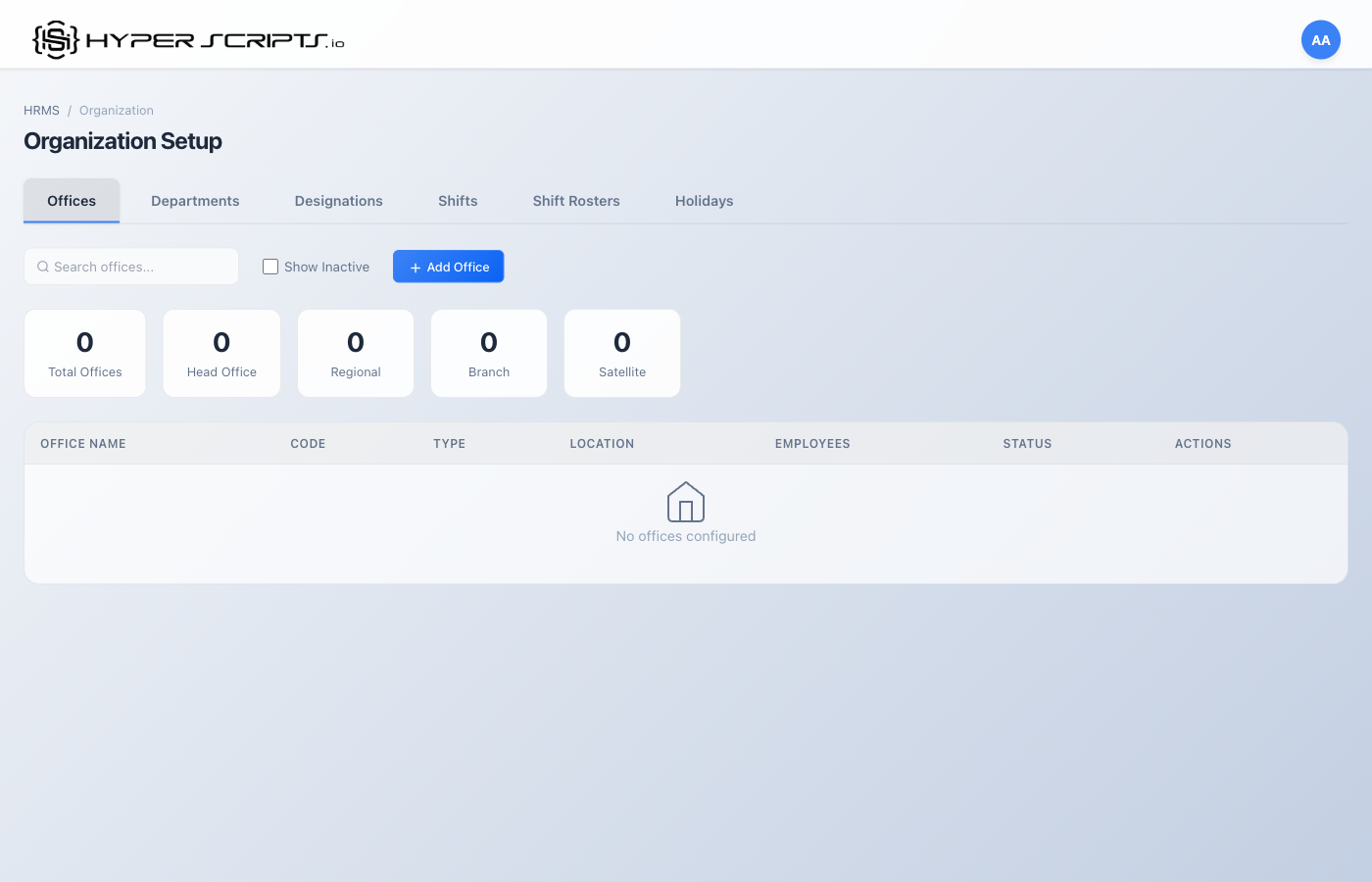The height and width of the screenshot is (882, 1372).
Task: Open the AA user avatar menu
Action: pyautogui.click(x=1320, y=39)
